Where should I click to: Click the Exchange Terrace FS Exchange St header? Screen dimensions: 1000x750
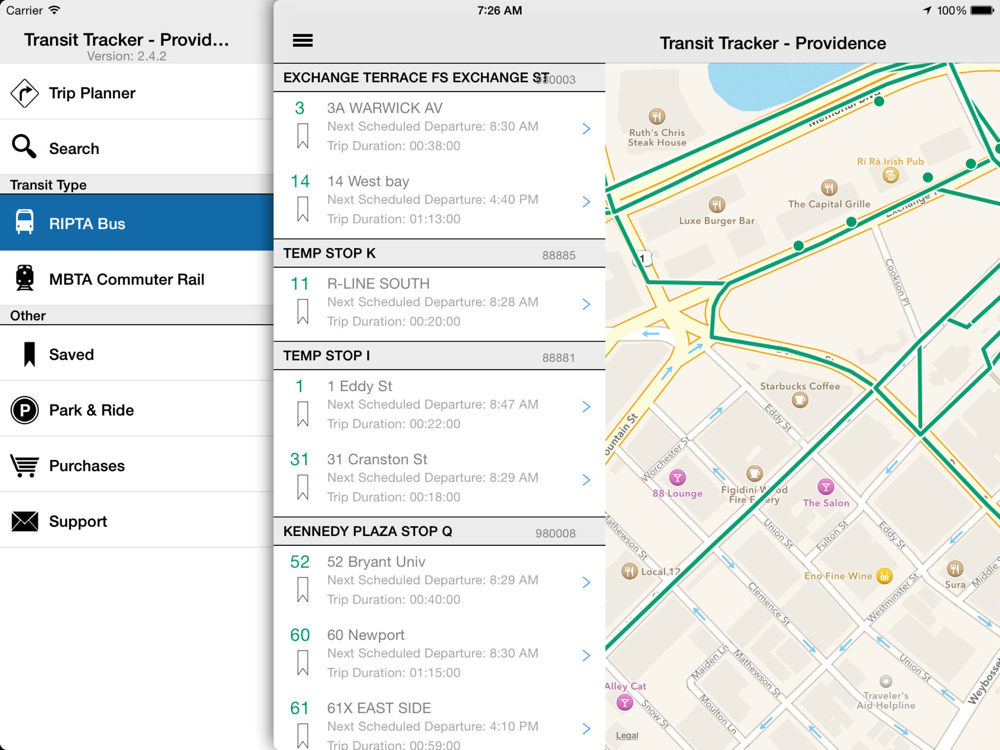(439, 78)
